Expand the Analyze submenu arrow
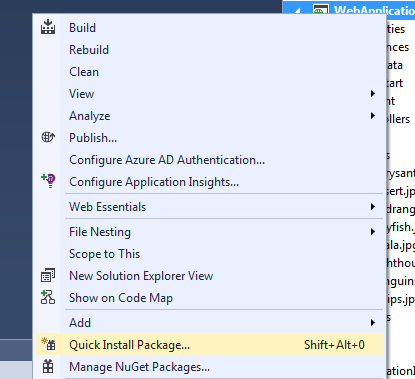This screenshot has height=379, width=415. click(373, 116)
